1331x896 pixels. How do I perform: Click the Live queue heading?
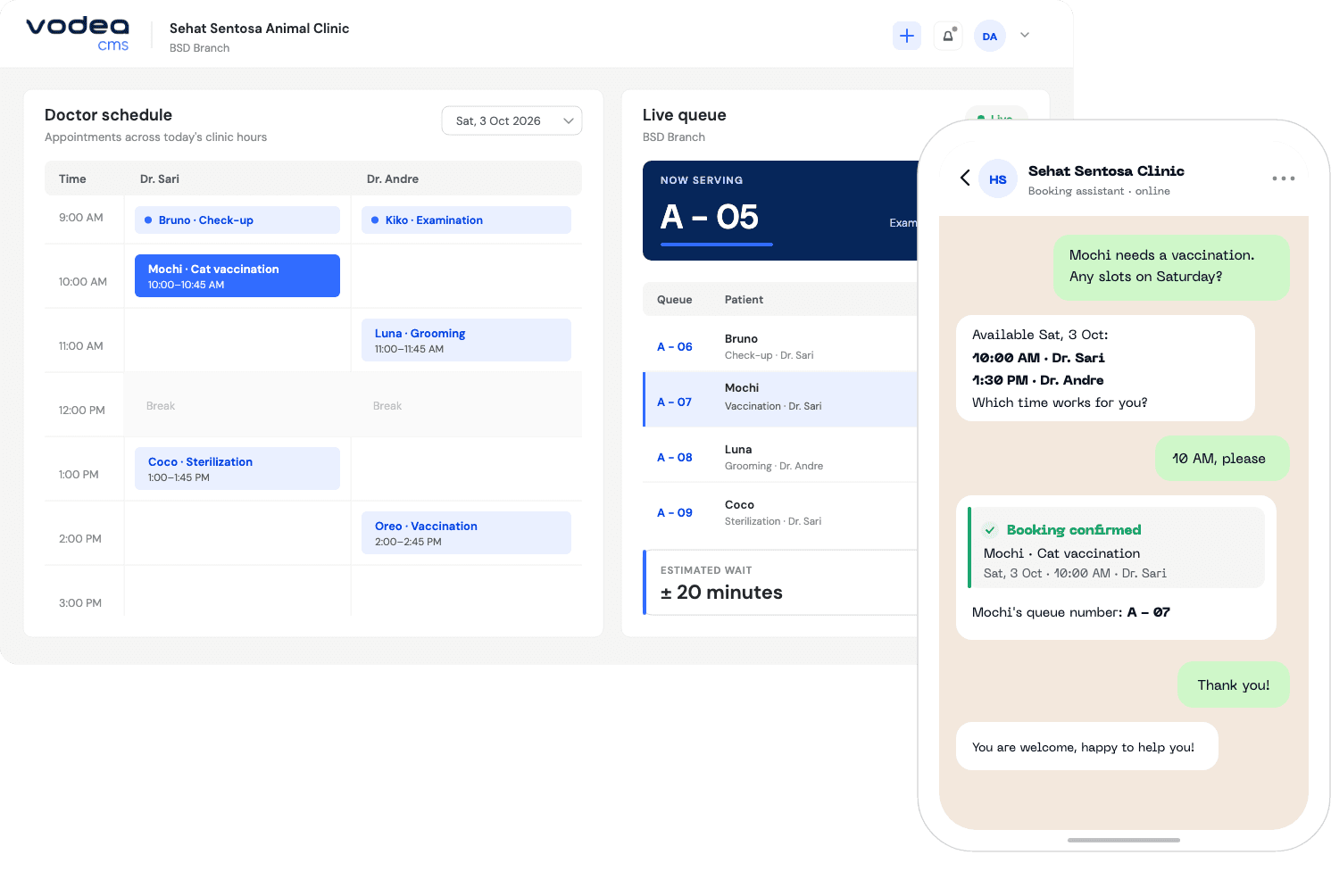tap(685, 115)
